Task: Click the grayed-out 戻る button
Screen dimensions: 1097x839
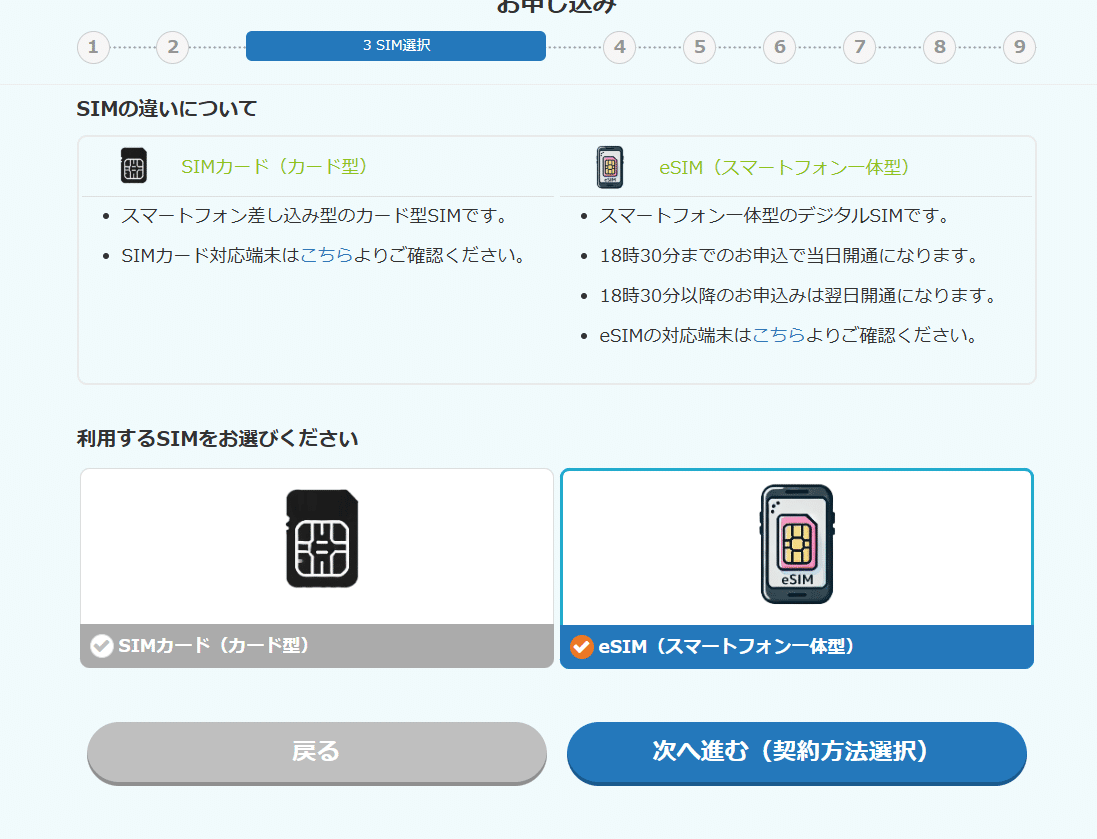Action: 316,753
